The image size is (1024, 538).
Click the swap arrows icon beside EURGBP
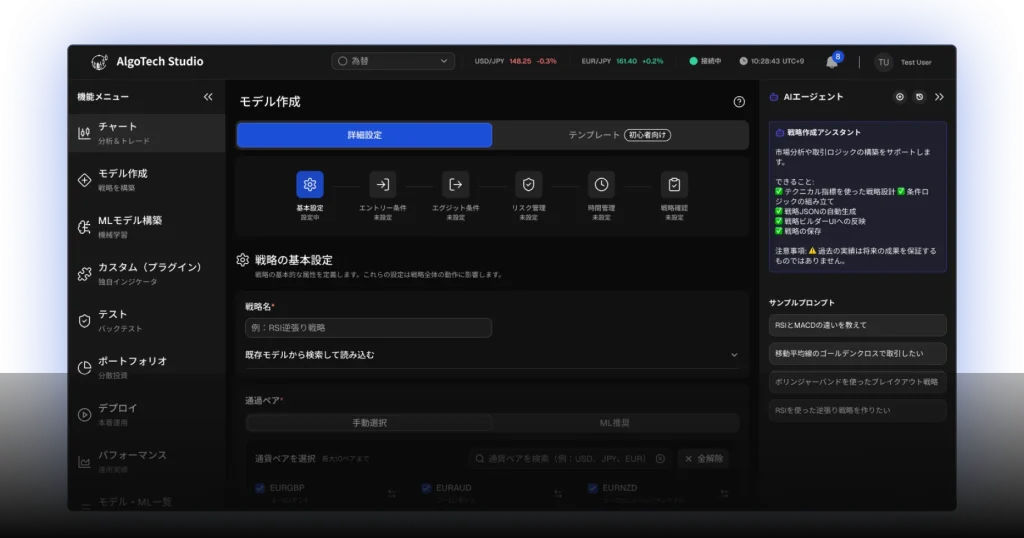coord(392,494)
